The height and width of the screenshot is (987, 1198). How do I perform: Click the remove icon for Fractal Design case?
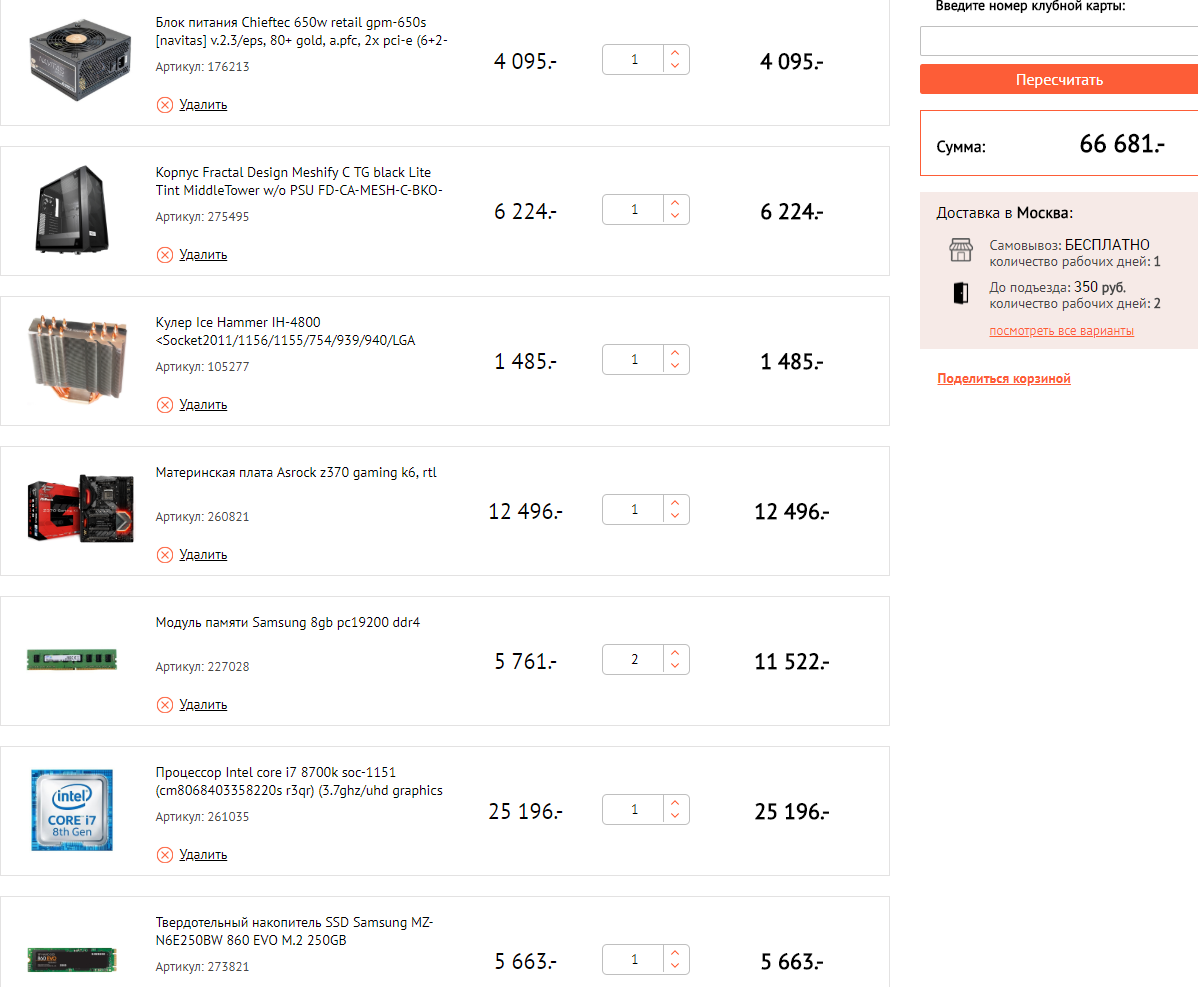165,255
